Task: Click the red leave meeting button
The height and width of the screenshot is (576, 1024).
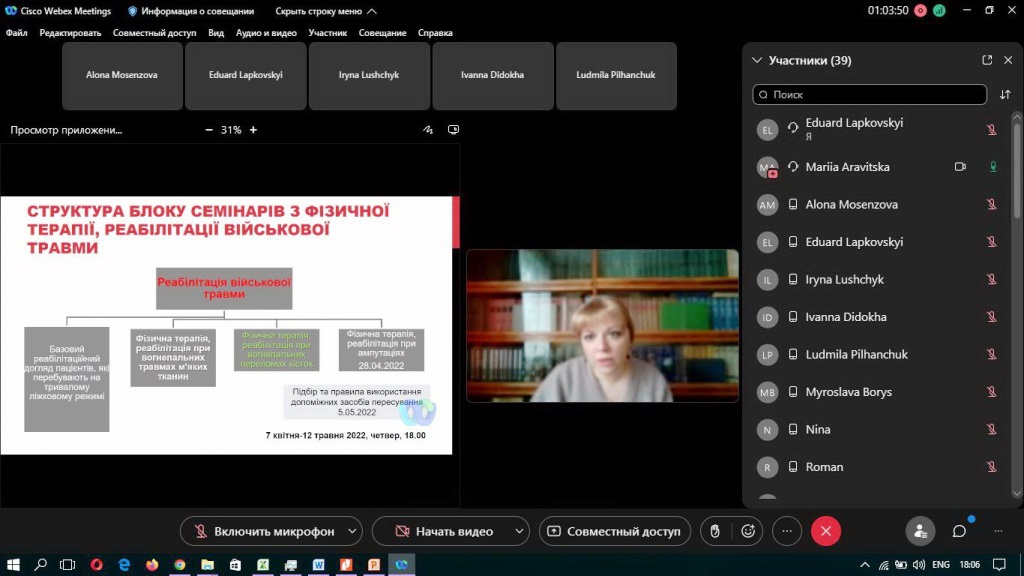Action: coord(825,531)
